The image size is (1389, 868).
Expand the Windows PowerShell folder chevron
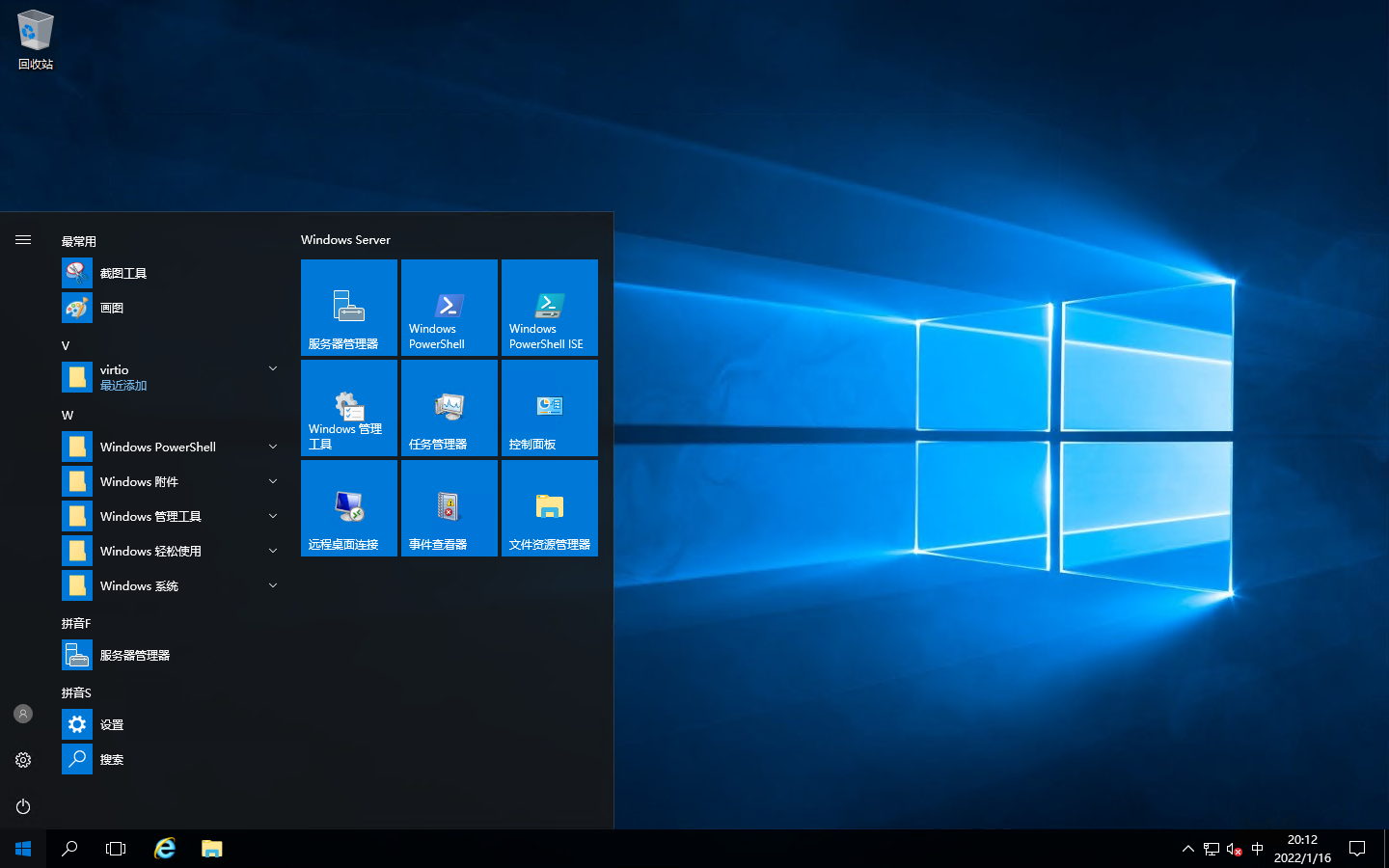click(x=273, y=447)
